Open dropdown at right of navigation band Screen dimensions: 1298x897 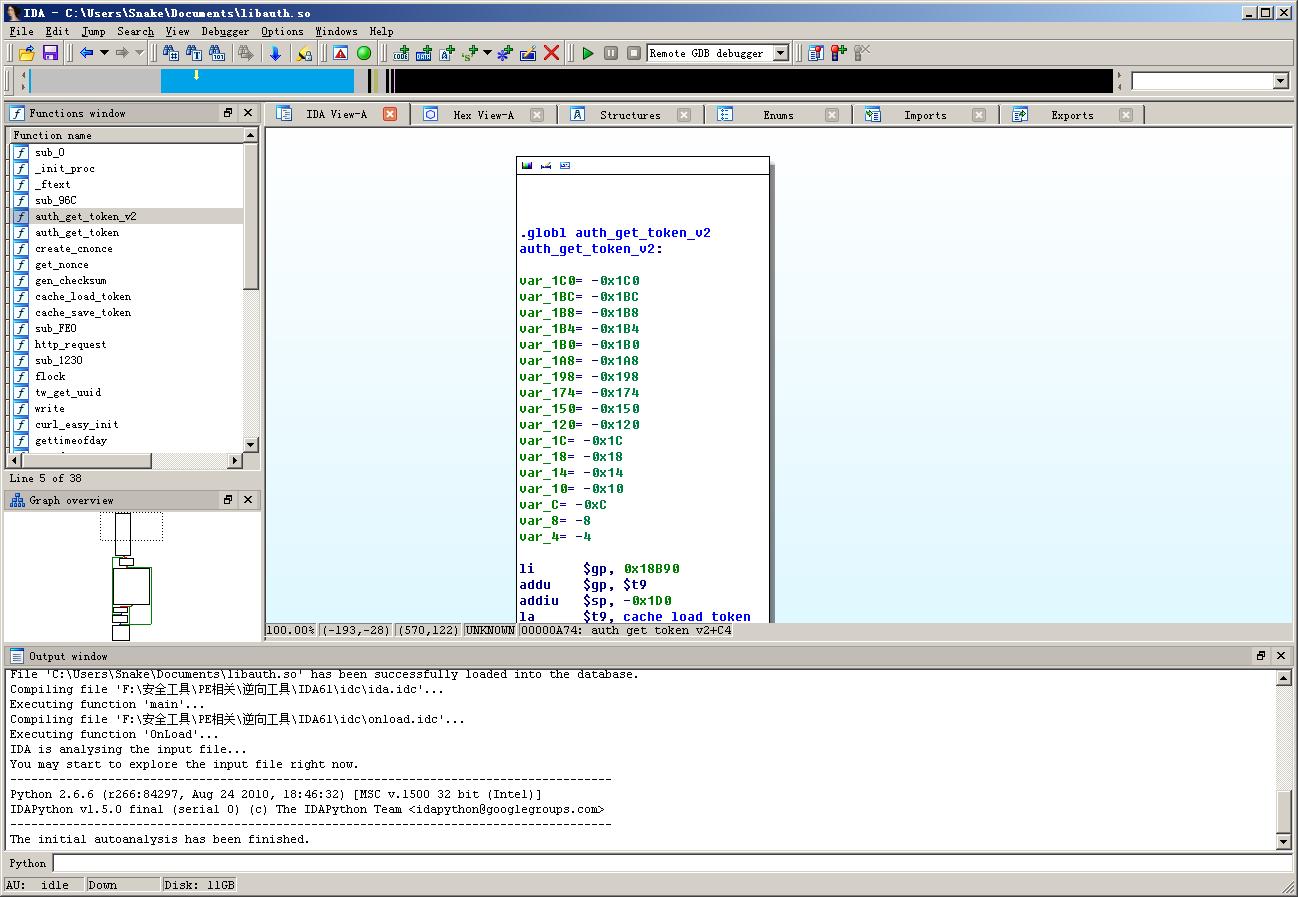point(1280,81)
